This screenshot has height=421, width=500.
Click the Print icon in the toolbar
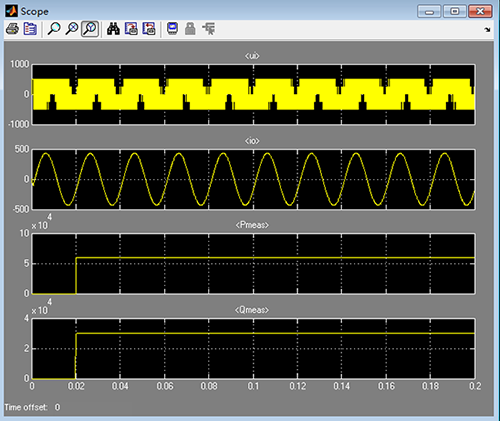(12, 29)
